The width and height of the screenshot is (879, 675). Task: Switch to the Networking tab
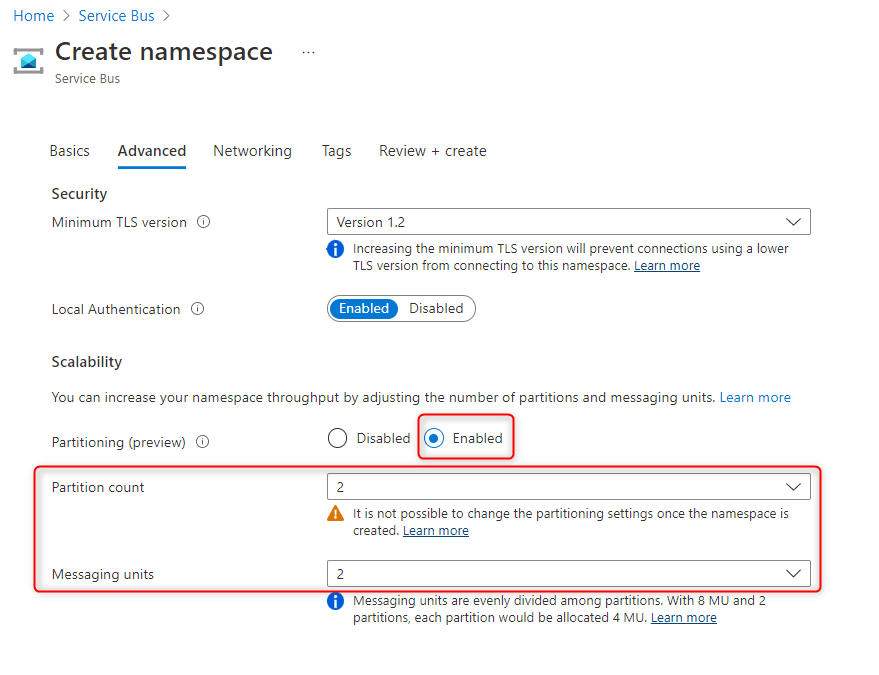point(252,151)
